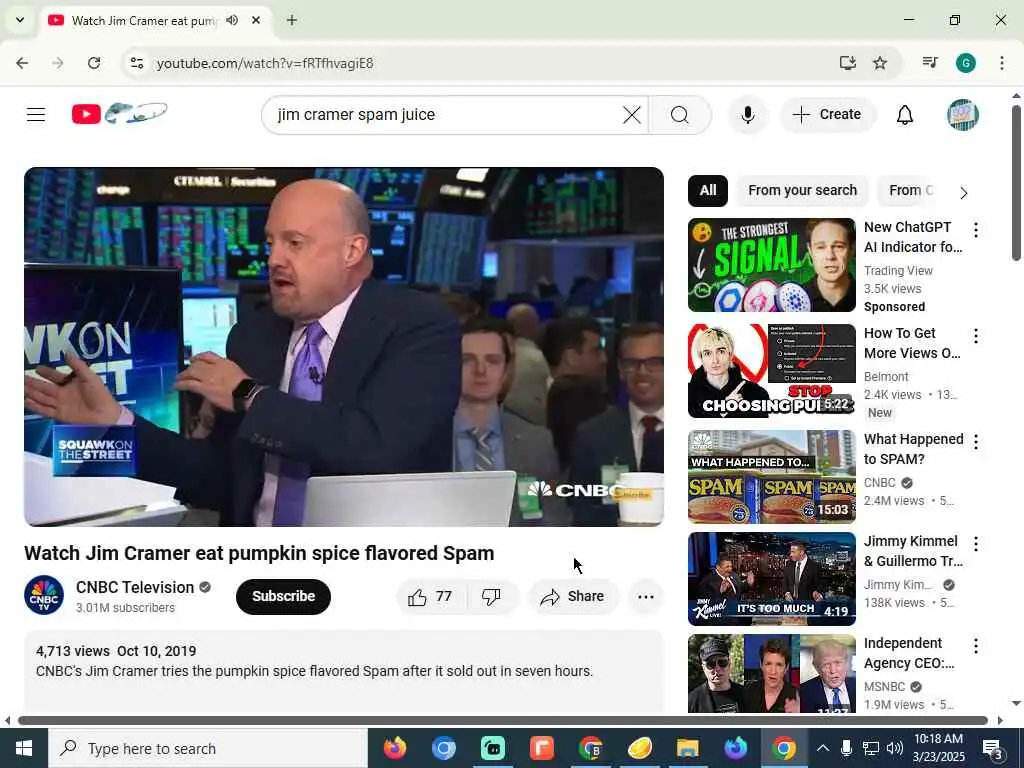Open the YouTube account avatar menu
This screenshot has height=768, width=1024.
pyautogui.click(x=963, y=115)
